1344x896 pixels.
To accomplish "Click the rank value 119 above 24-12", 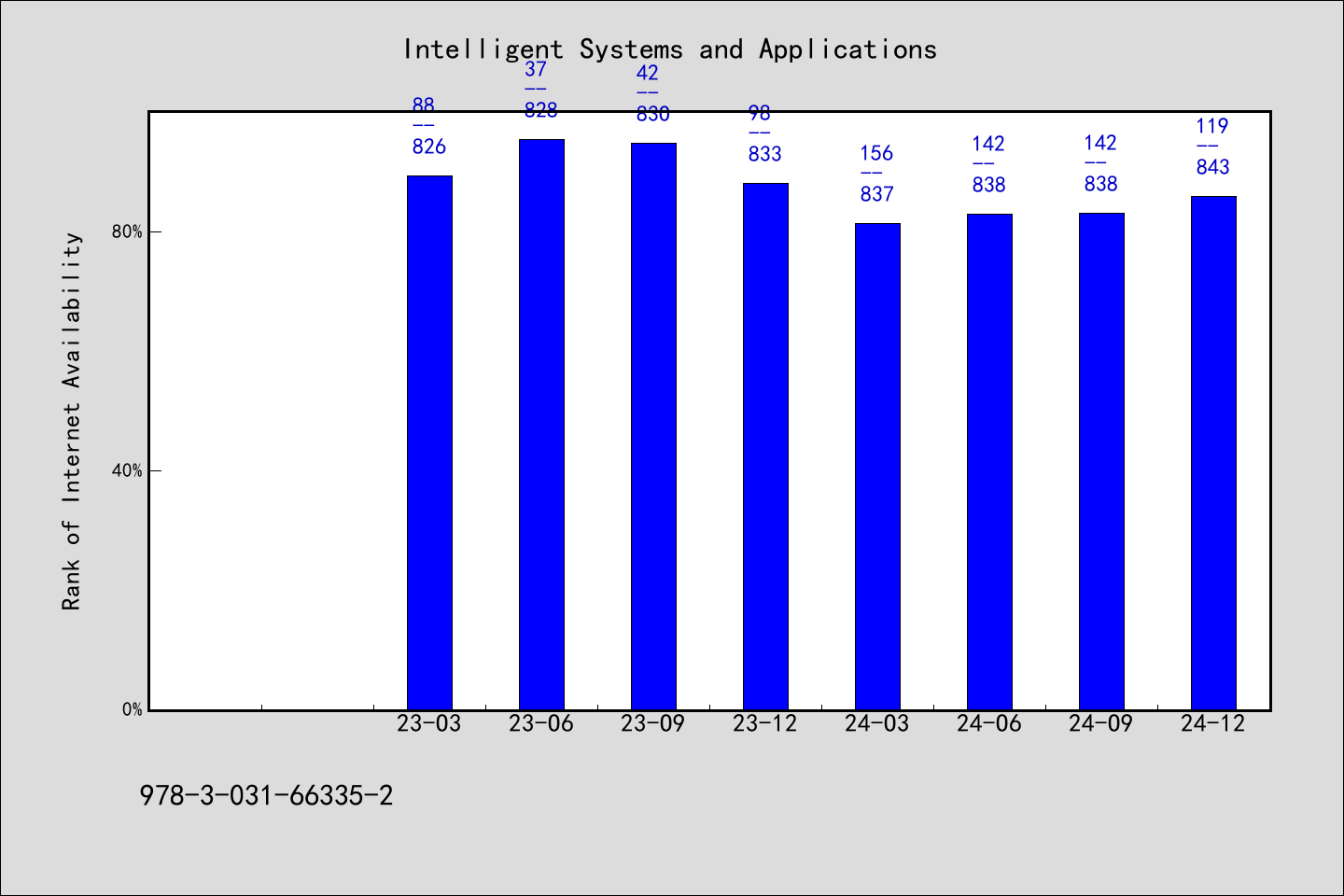I will 1213,126.
